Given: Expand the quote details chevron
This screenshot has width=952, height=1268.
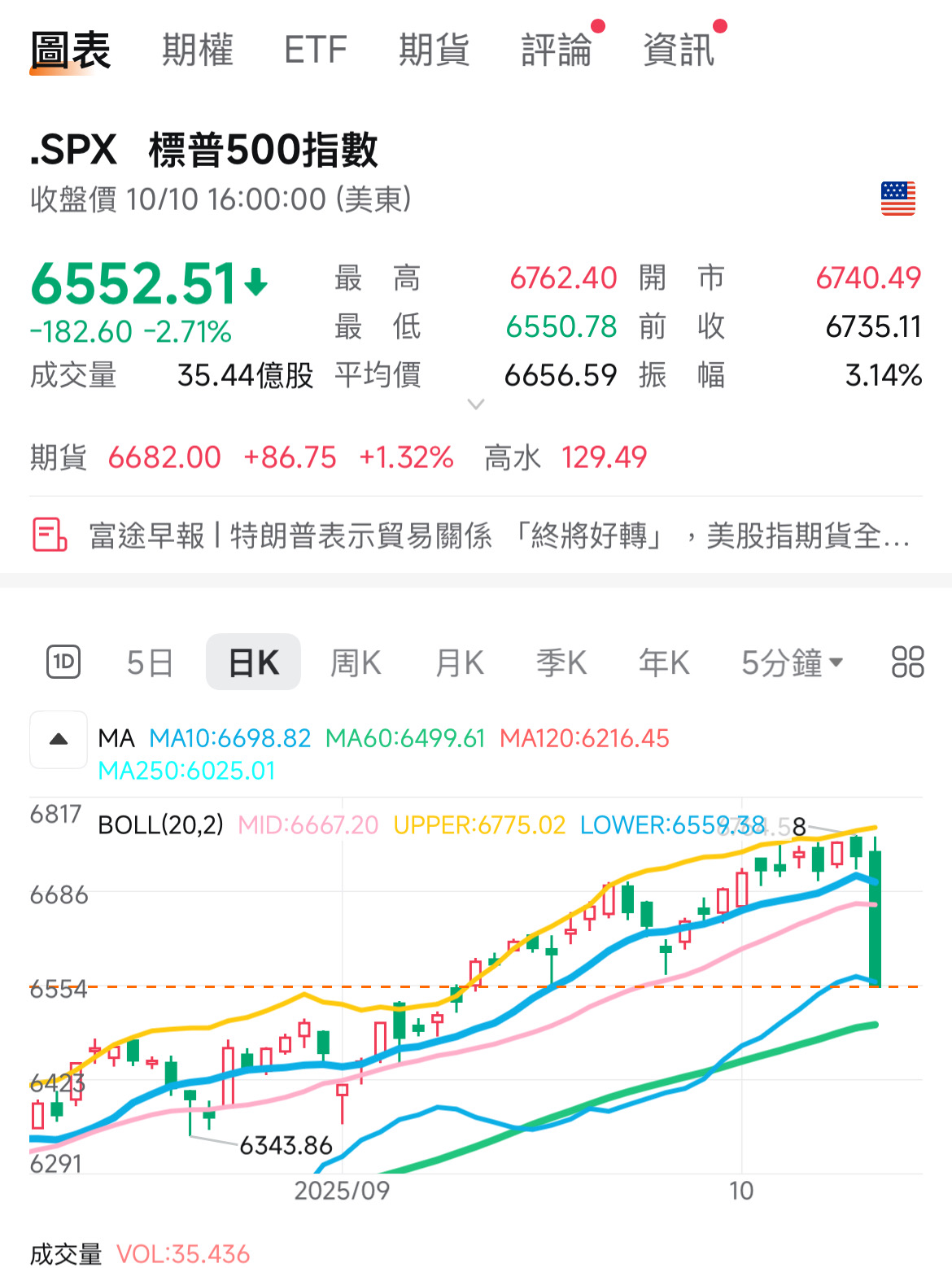Looking at the screenshot, I should (x=476, y=404).
